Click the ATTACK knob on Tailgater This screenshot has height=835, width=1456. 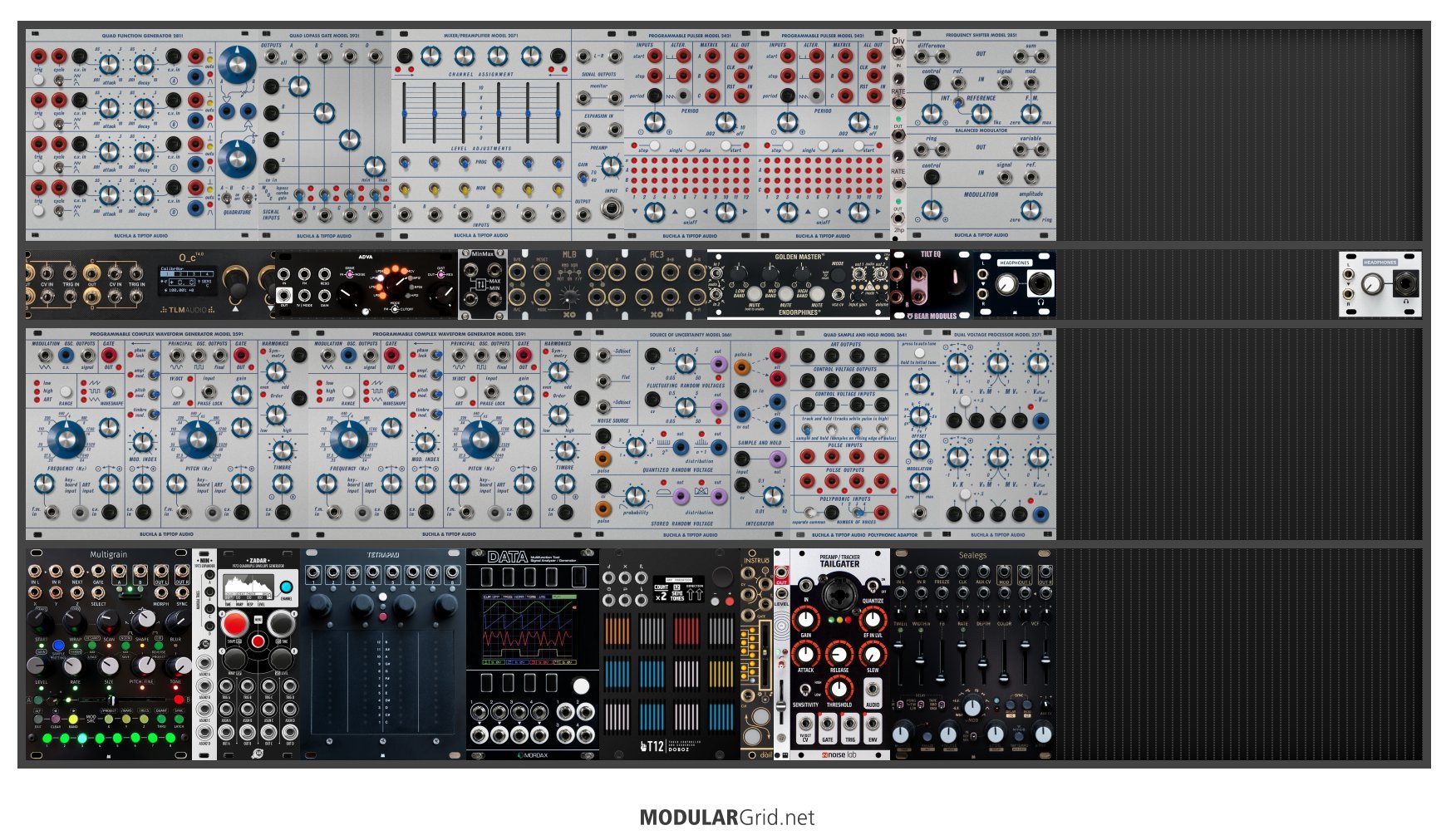805,654
